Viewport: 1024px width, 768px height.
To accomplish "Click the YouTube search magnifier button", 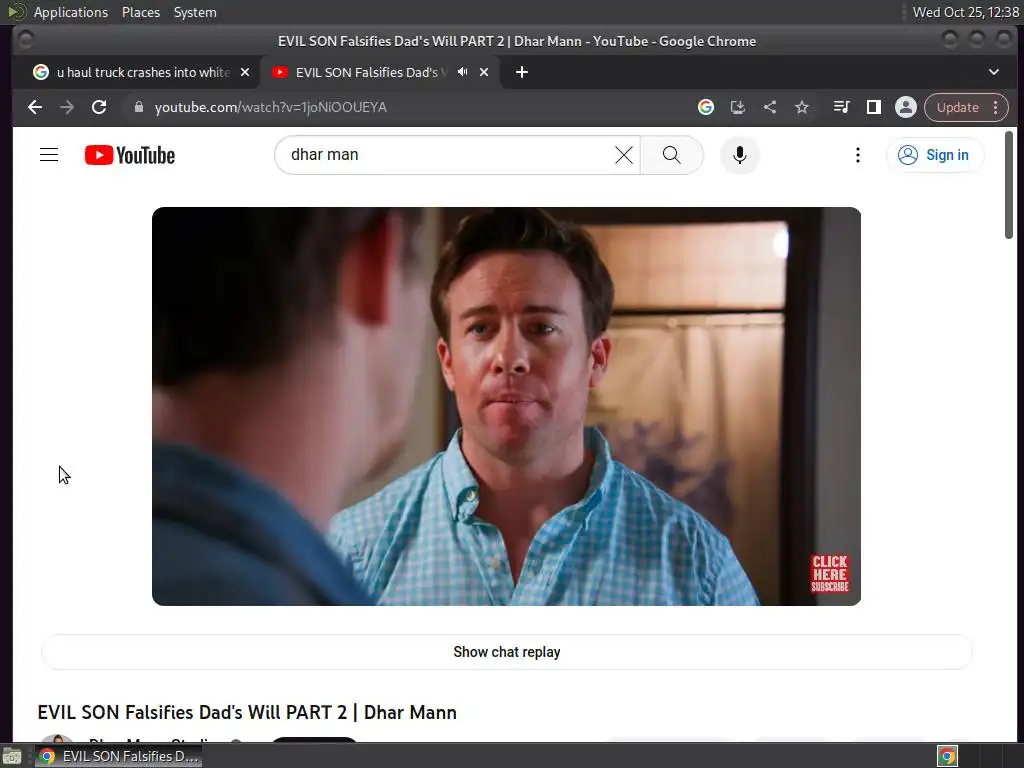I will pyautogui.click(x=671, y=155).
